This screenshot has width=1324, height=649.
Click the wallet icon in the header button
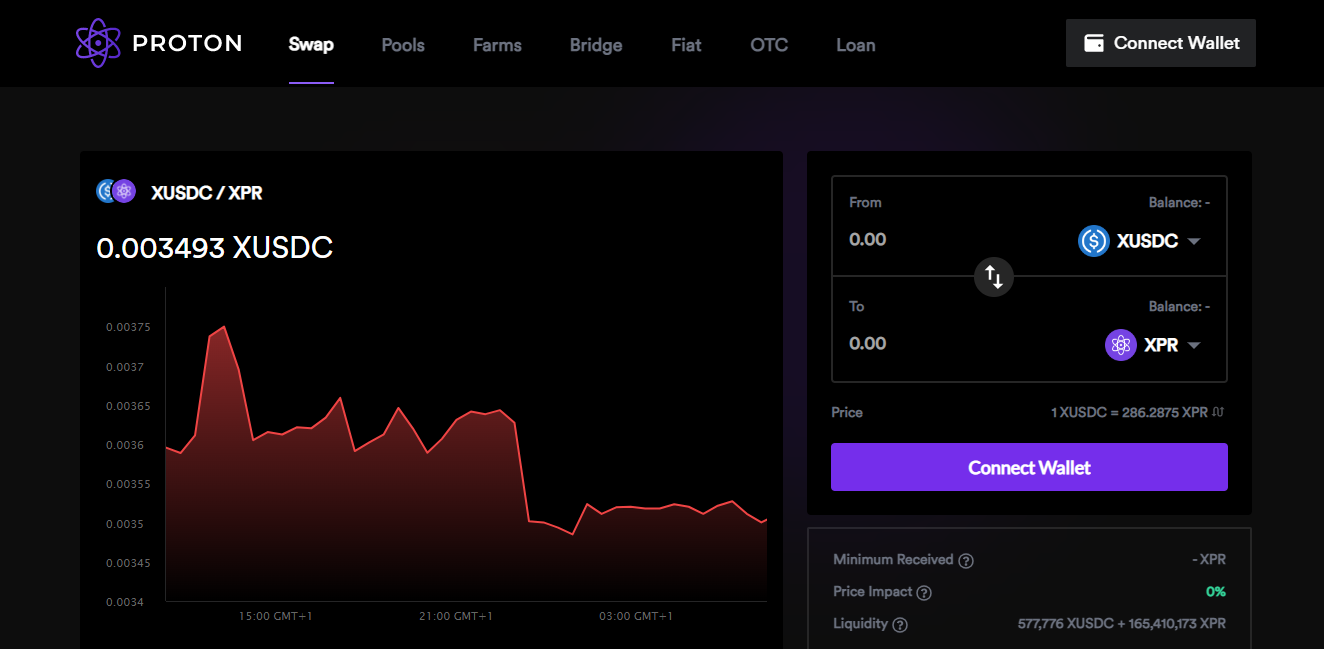(1094, 43)
